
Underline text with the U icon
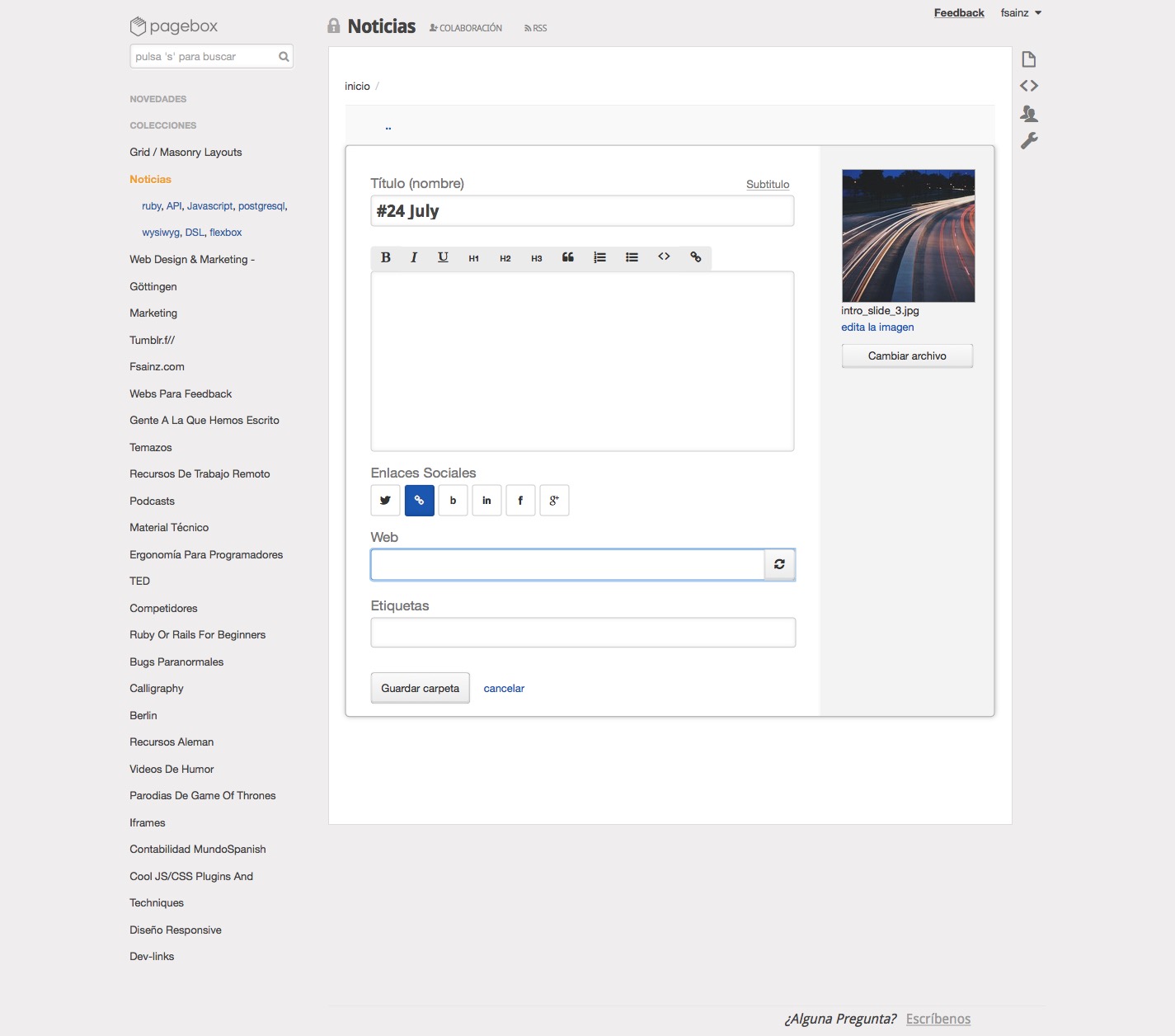443,257
